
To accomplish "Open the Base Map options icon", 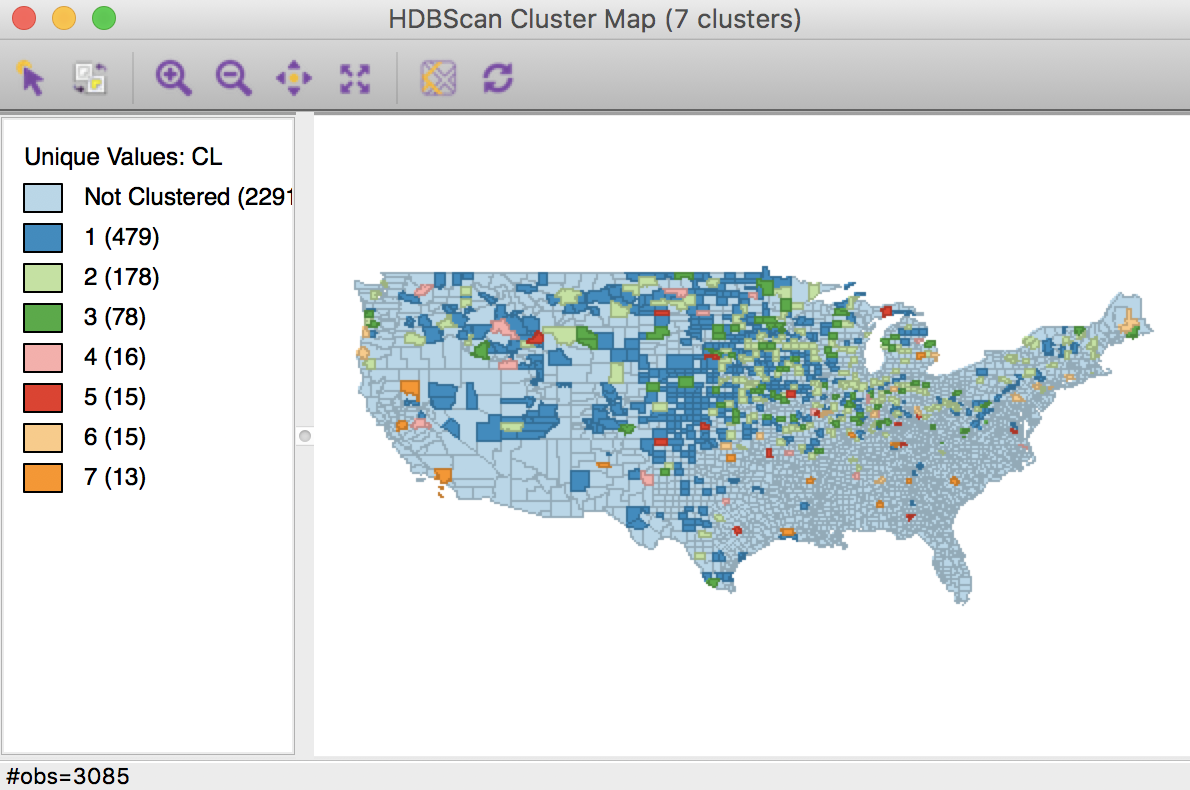I will pos(437,77).
